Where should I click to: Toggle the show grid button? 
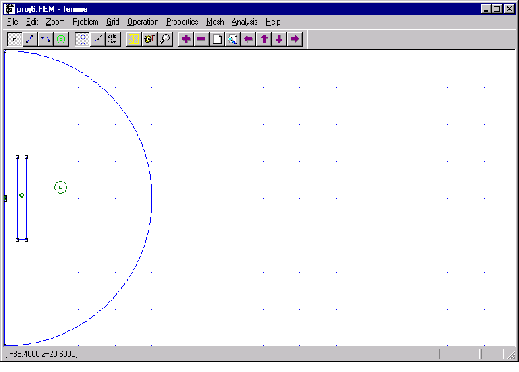[x=82, y=39]
